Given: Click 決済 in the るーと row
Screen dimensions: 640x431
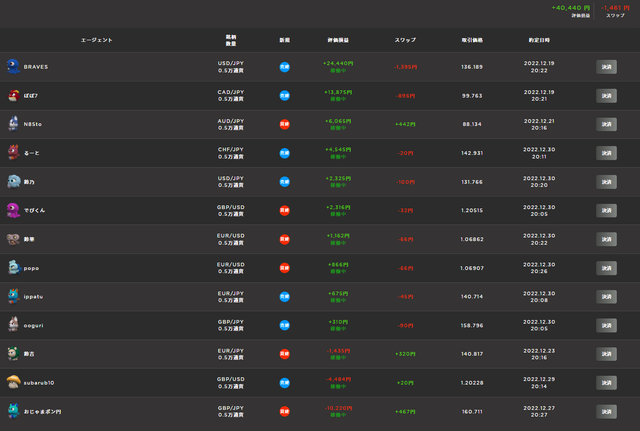Looking at the screenshot, I should coord(606,153).
